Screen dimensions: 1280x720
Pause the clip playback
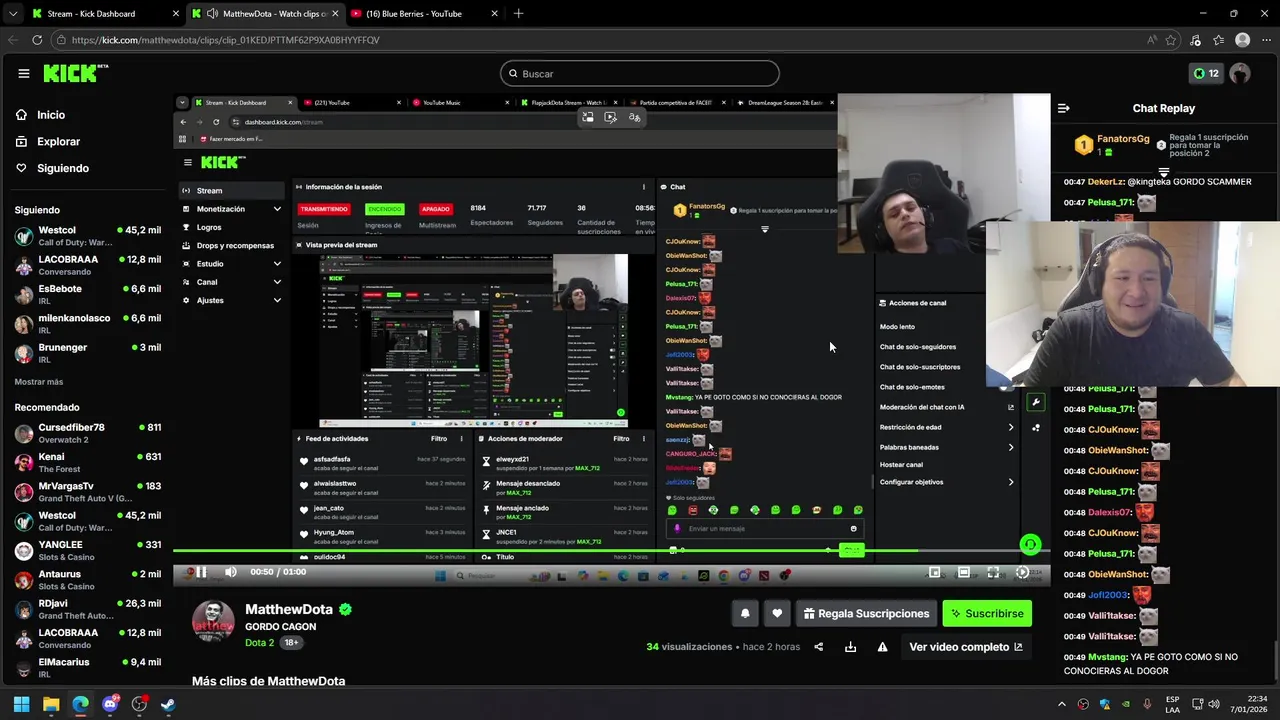coord(201,572)
